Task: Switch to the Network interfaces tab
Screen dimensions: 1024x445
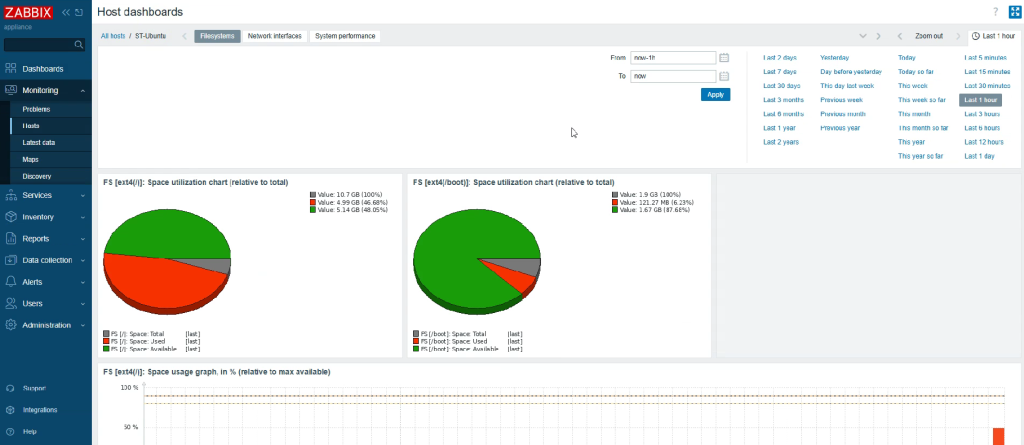Action: pyautogui.click(x=274, y=36)
